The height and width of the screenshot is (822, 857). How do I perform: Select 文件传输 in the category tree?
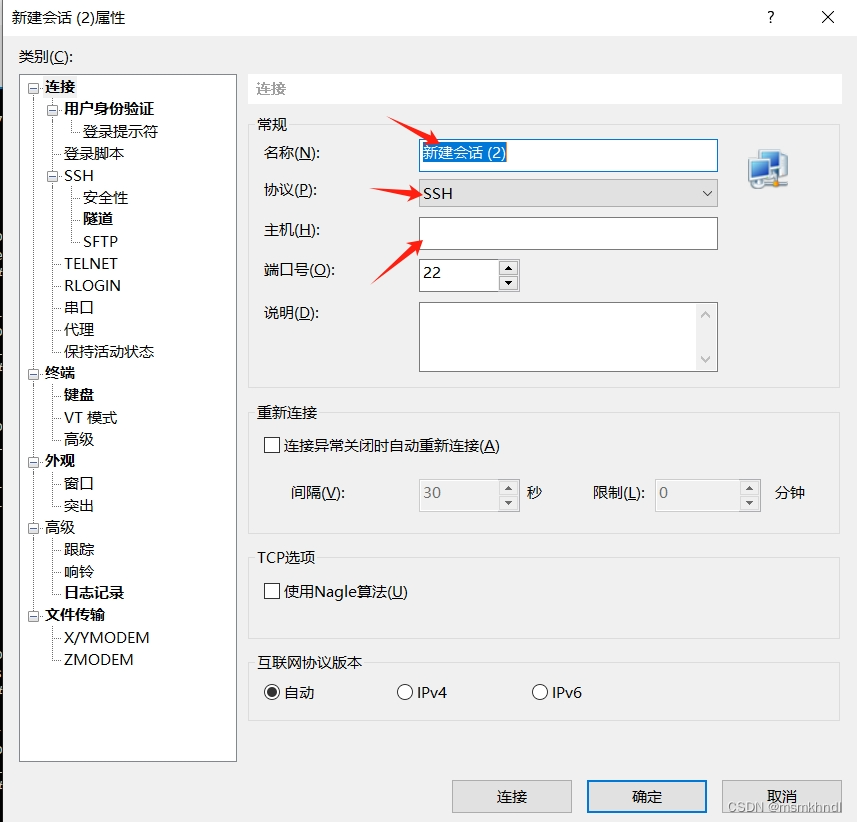click(x=75, y=615)
